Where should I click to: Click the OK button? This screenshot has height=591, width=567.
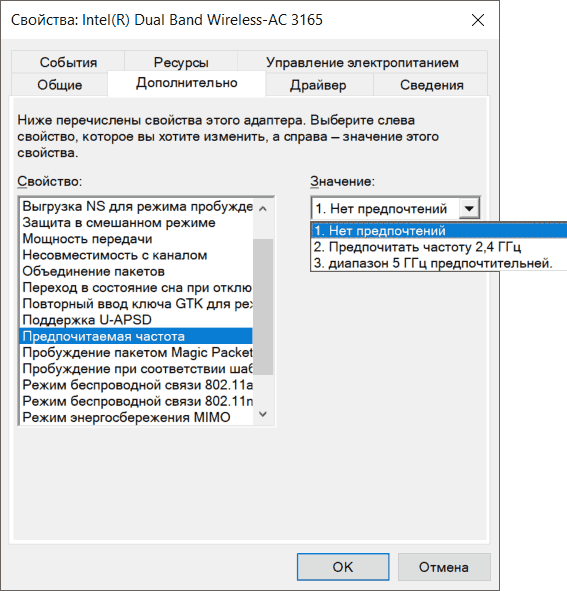point(343,567)
